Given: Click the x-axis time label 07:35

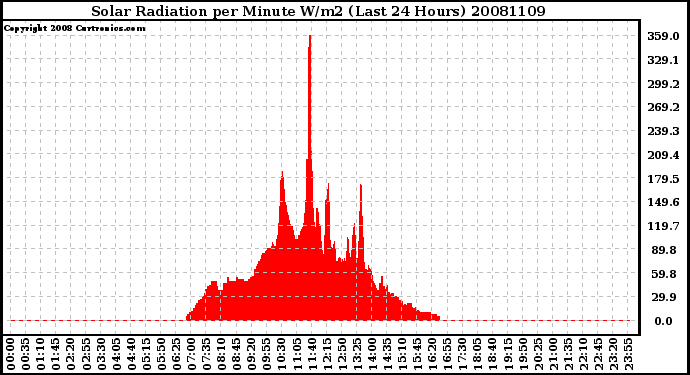Looking at the screenshot, I should (x=206, y=354).
